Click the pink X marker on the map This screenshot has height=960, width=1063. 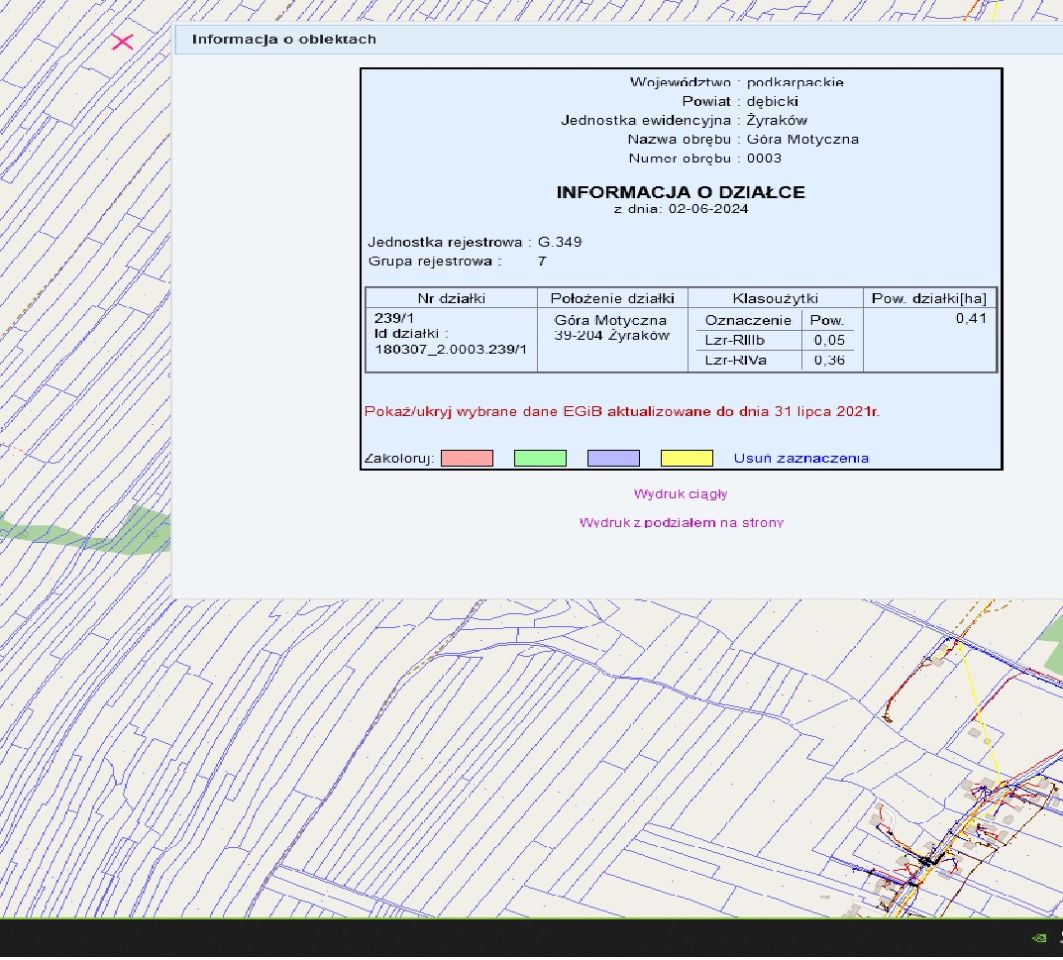pyautogui.click(x=122, y=42)
